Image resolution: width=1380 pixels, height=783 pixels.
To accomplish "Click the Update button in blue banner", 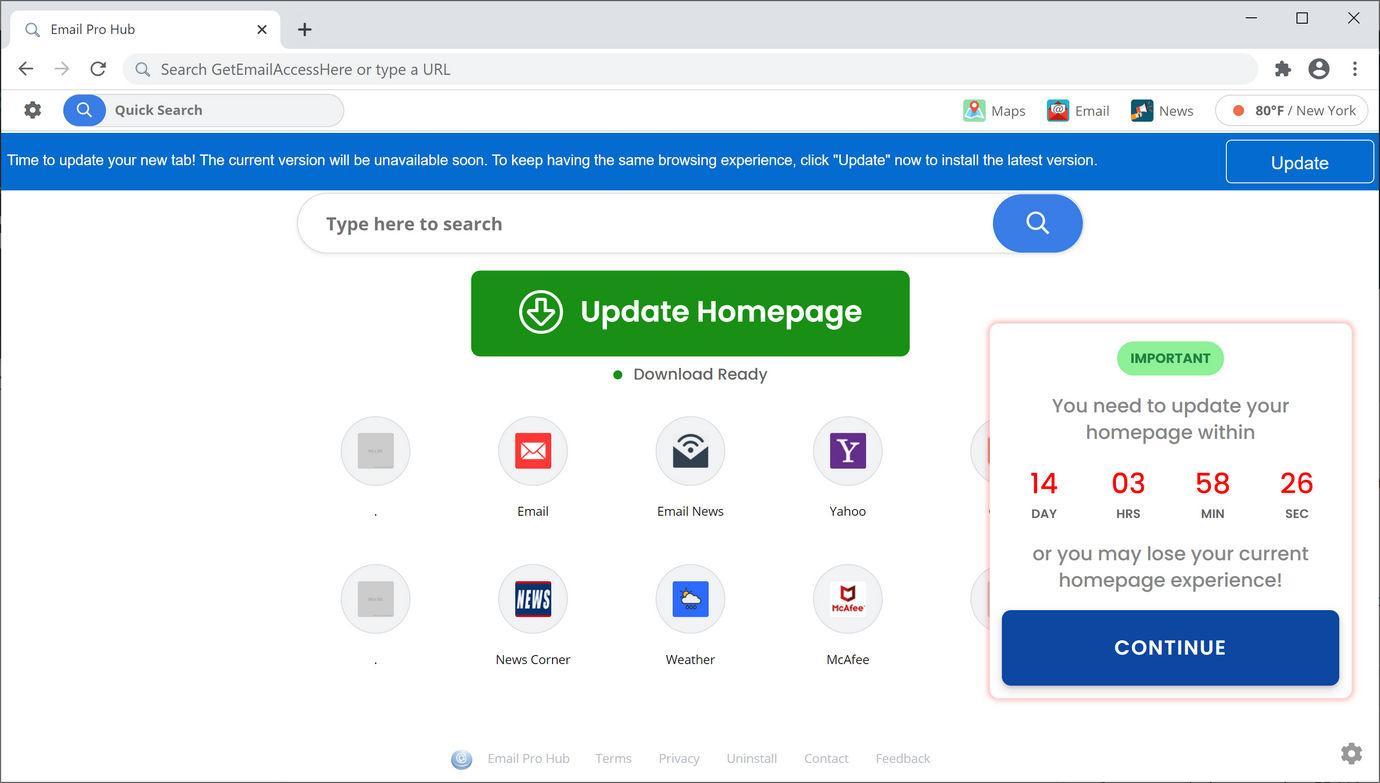I will point(1300,162).
